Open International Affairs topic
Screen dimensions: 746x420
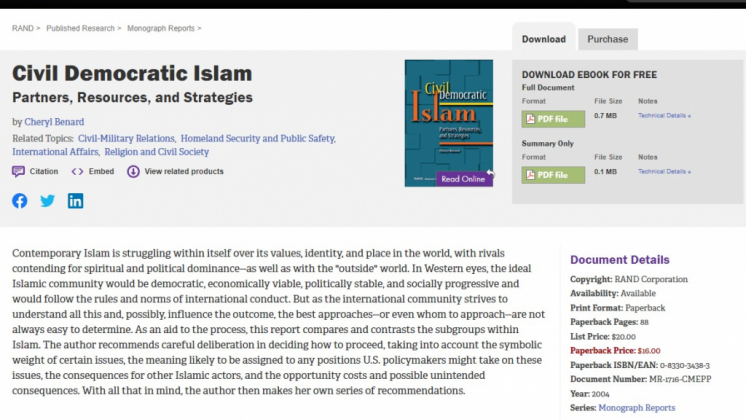[55, 152]
